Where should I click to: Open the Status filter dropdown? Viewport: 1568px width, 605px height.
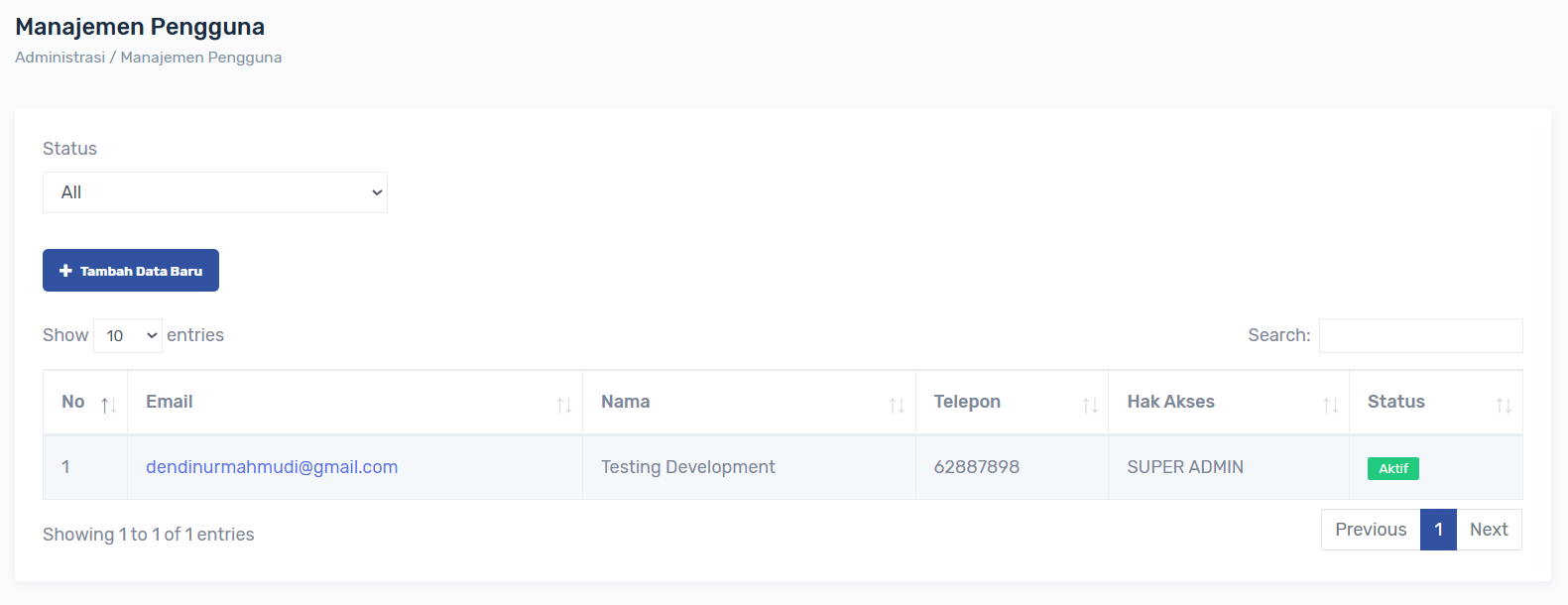(x=214, y=192)
